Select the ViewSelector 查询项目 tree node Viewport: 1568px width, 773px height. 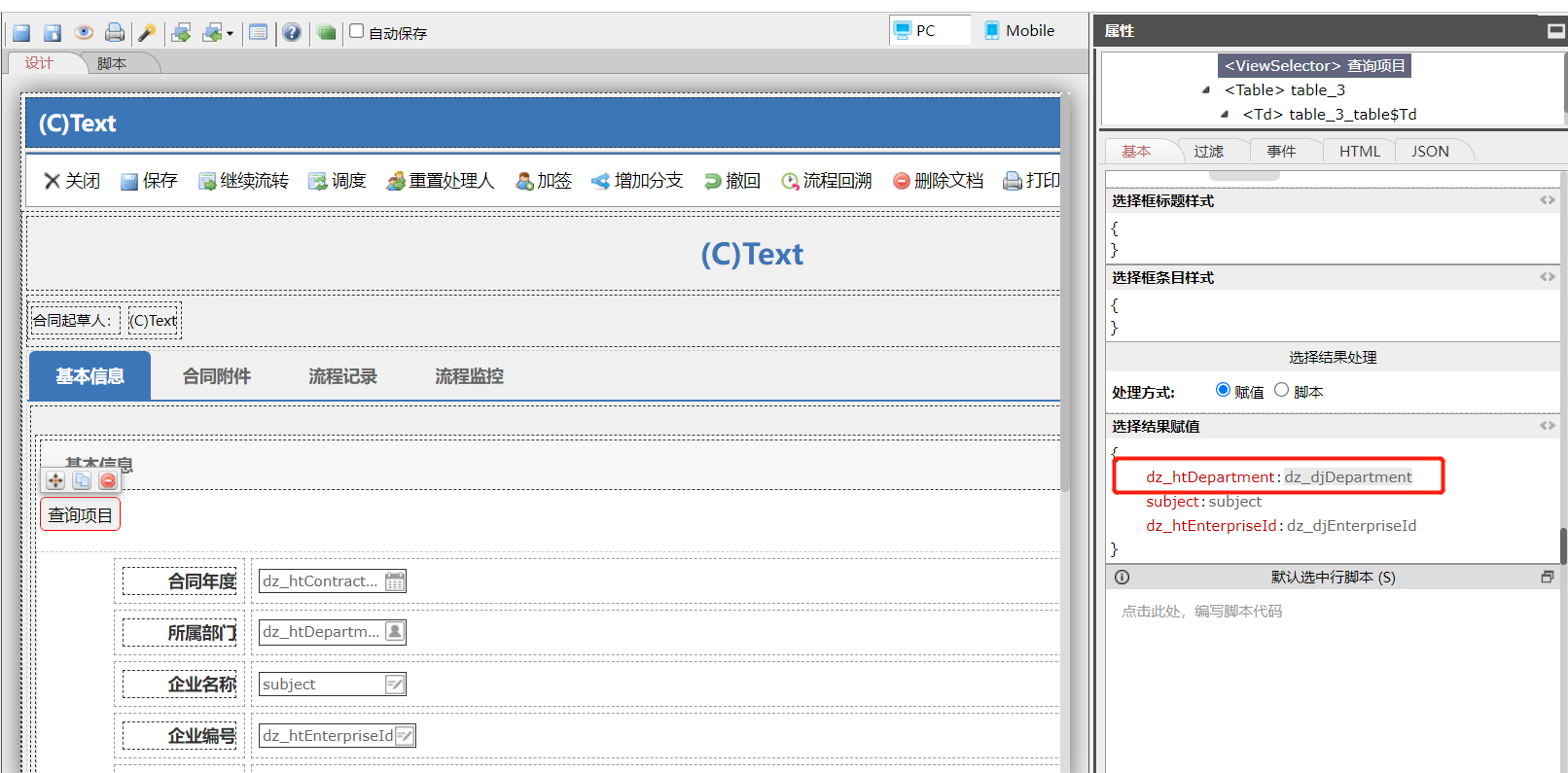[x=1314, y=66]
